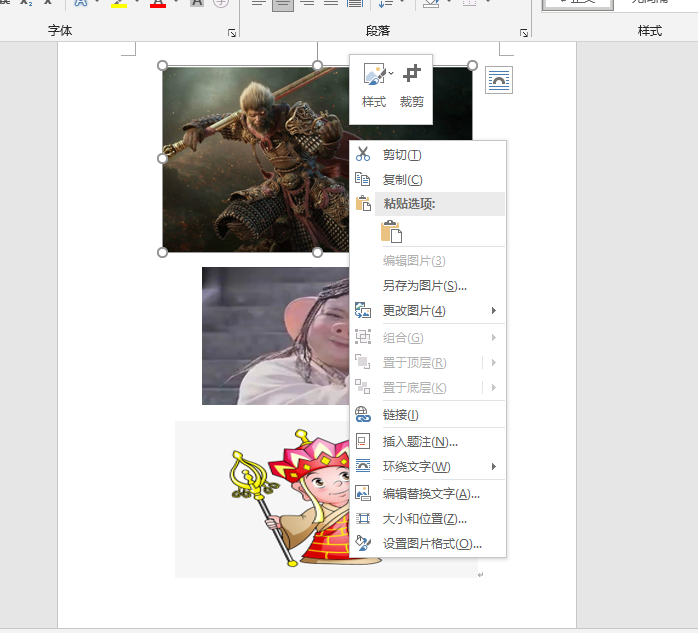This screenshot has height=633, width=698.
Task: Click the top-middle sizing handle of selected picture
Action: pos(317,66)
